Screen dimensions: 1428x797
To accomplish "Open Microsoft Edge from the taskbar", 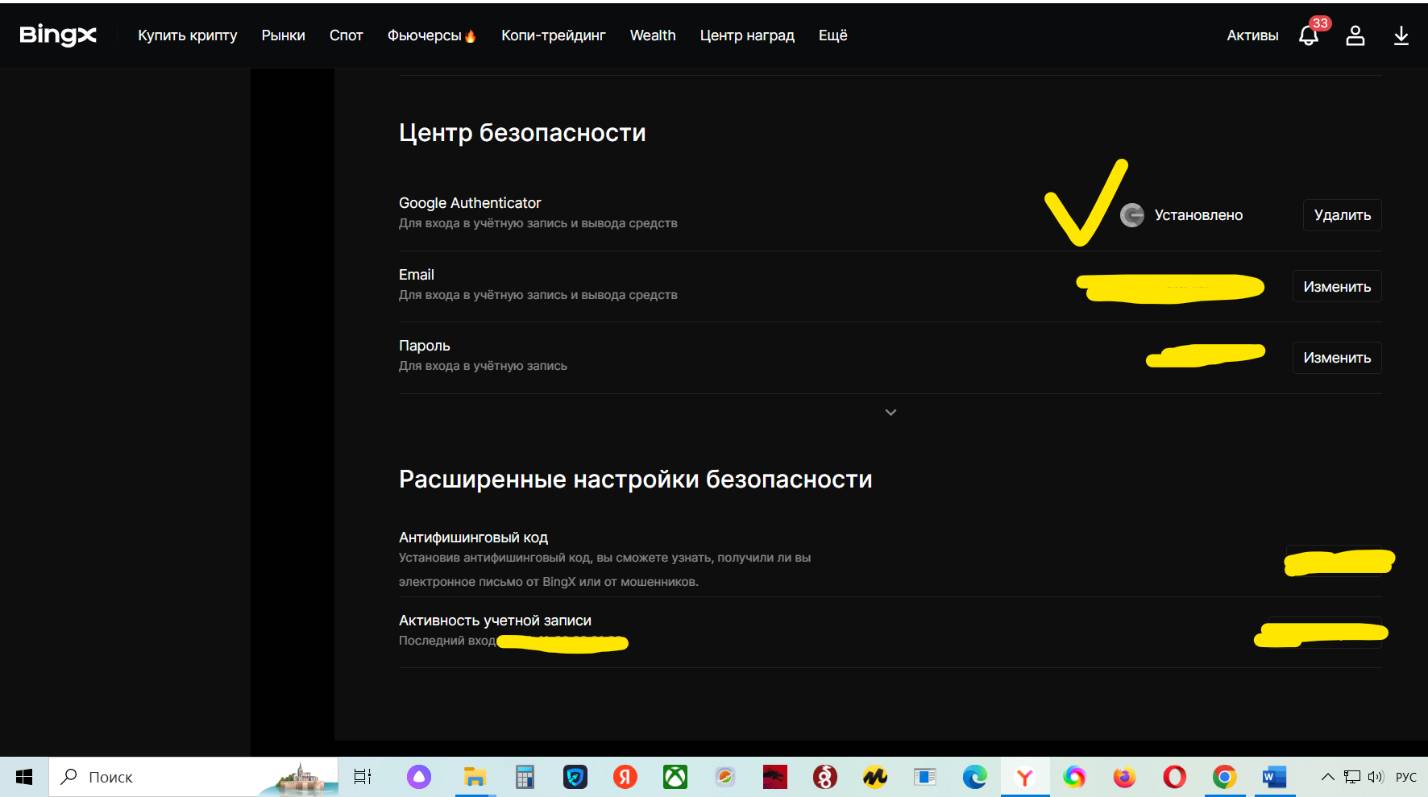I will pos(973,777).
